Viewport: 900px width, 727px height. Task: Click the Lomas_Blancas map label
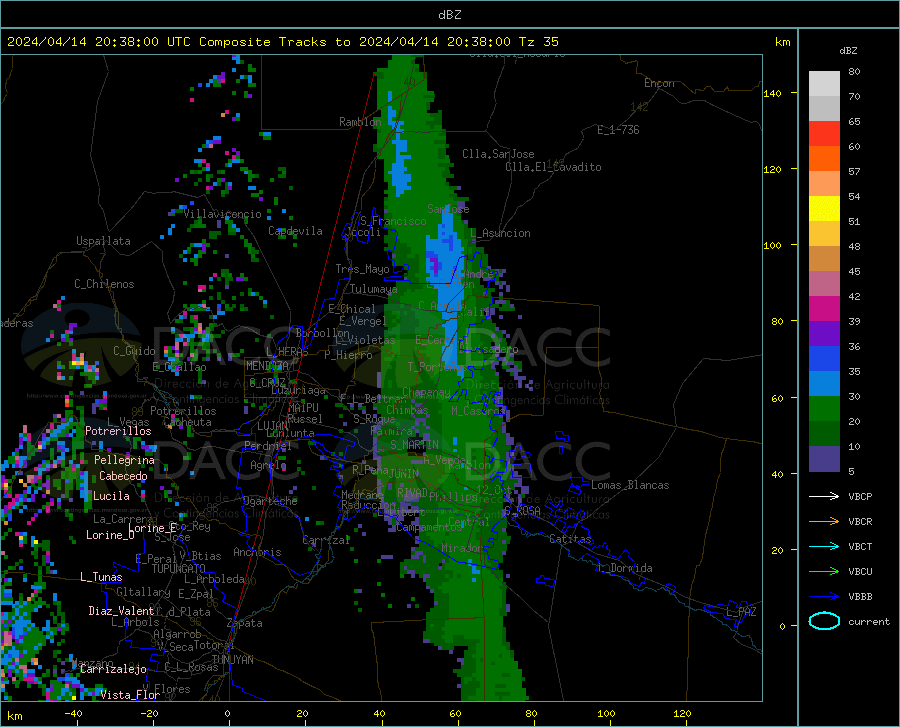tap(630, 485)
